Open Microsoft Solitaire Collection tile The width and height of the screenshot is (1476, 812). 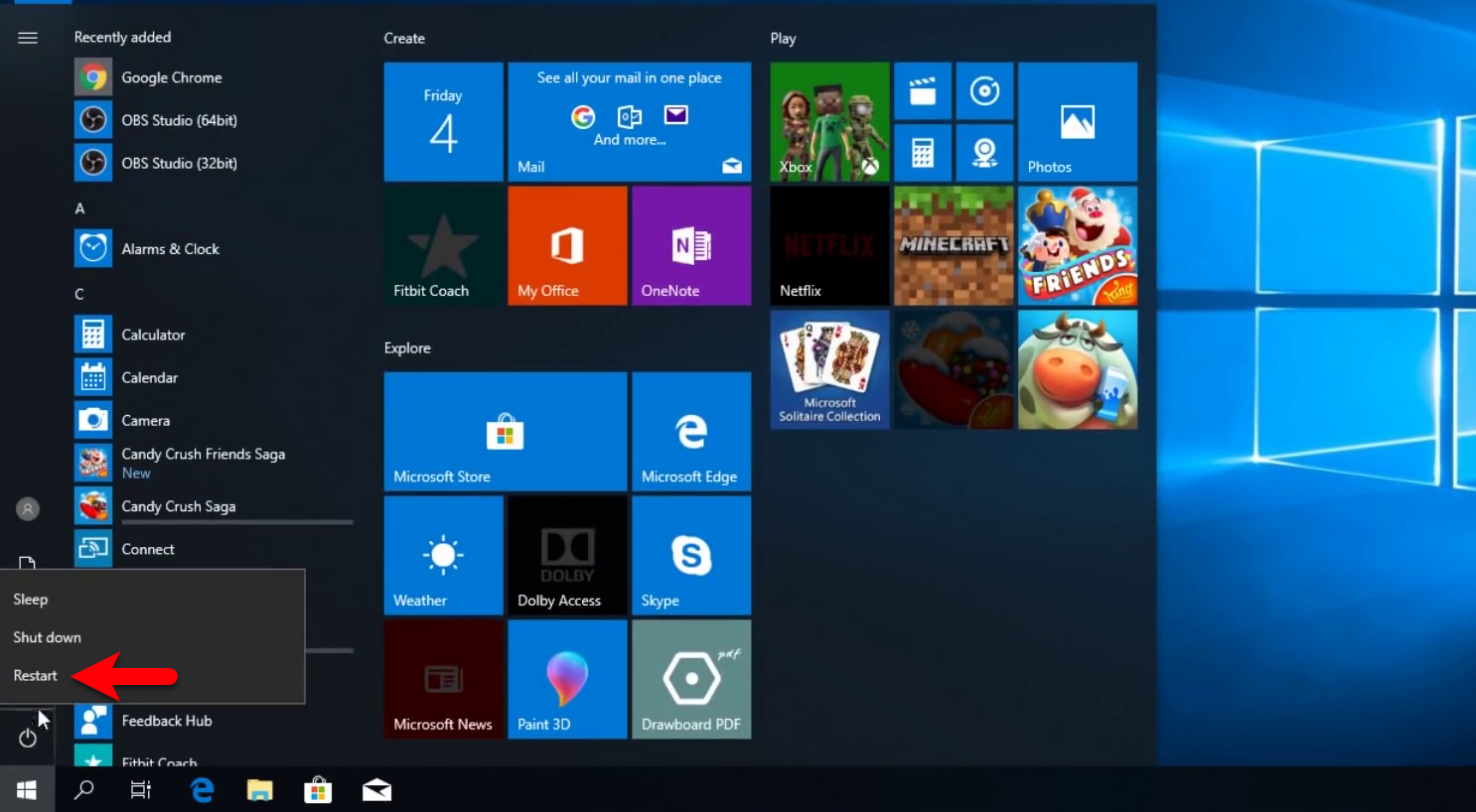pyautogui.click(x=829, y=370)
